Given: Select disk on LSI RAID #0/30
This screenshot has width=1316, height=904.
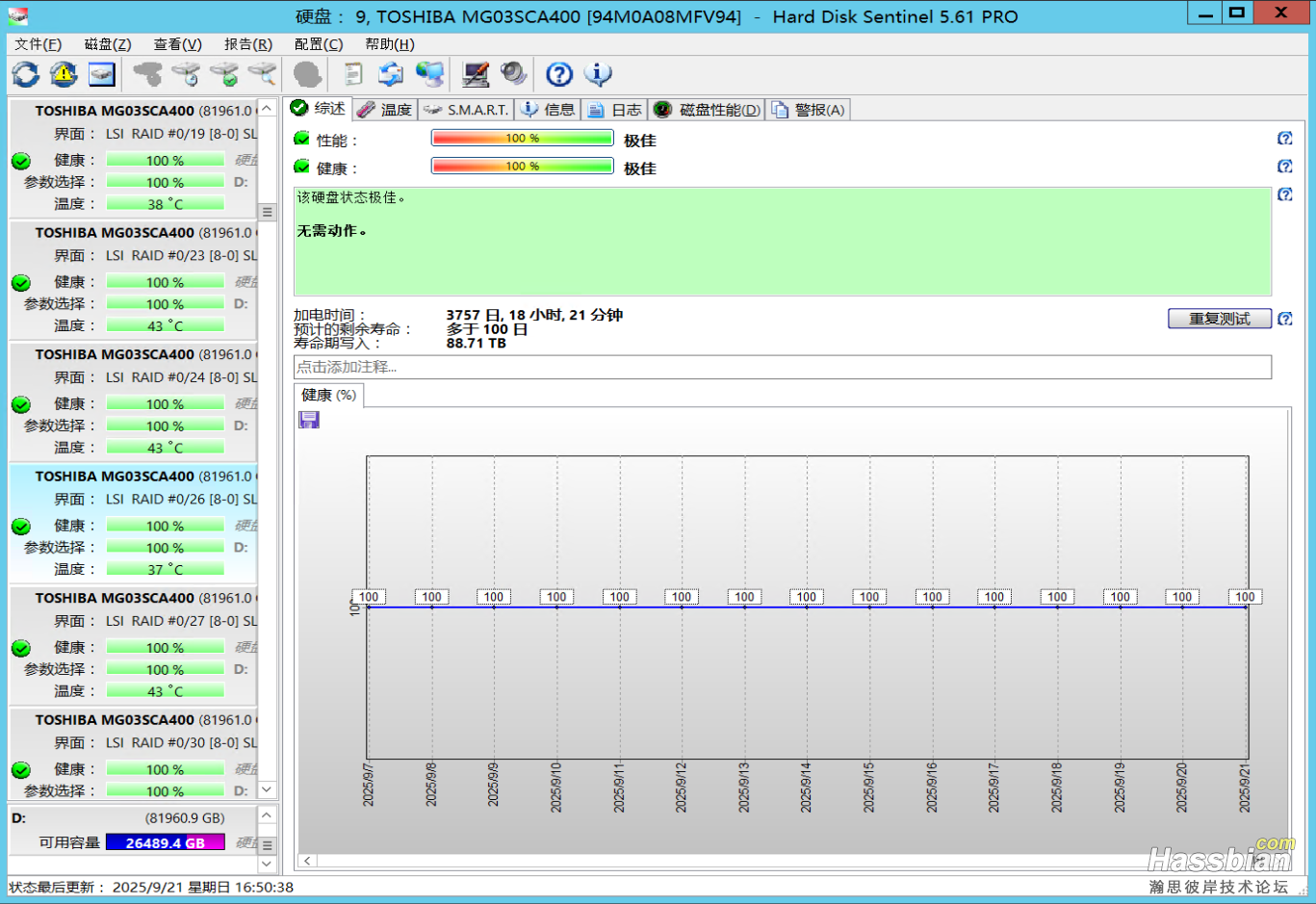Looking at the screenshot, I should pyautogui.click(x=133, y=754).
